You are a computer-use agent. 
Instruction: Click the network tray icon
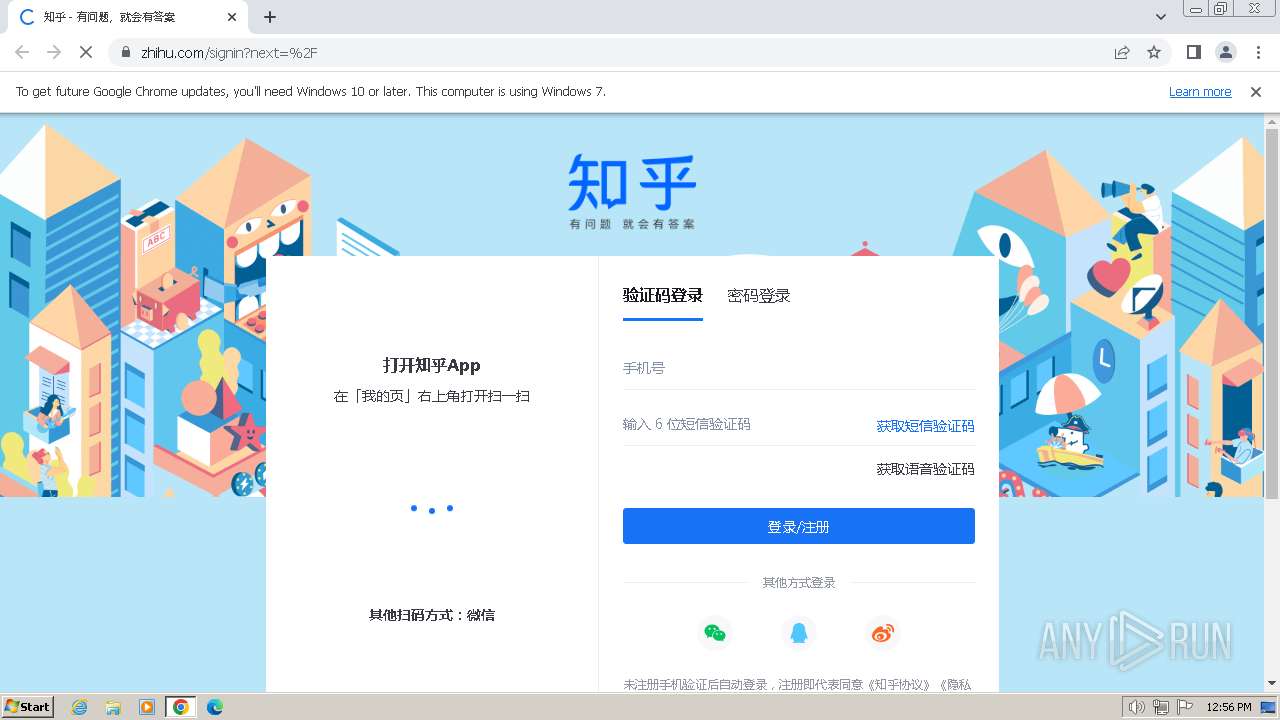click(x=1161, y=707)
